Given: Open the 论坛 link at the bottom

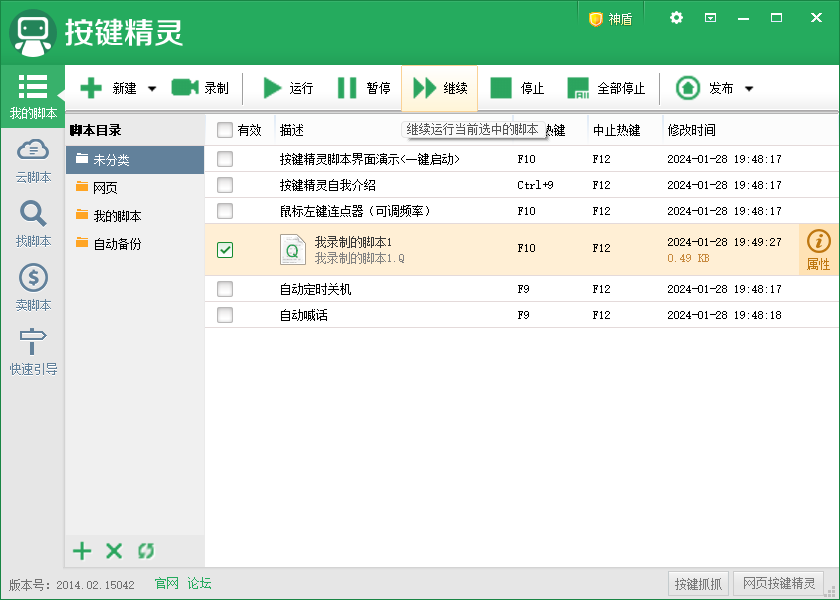Looking at the screenshot, I should (198, 583).
